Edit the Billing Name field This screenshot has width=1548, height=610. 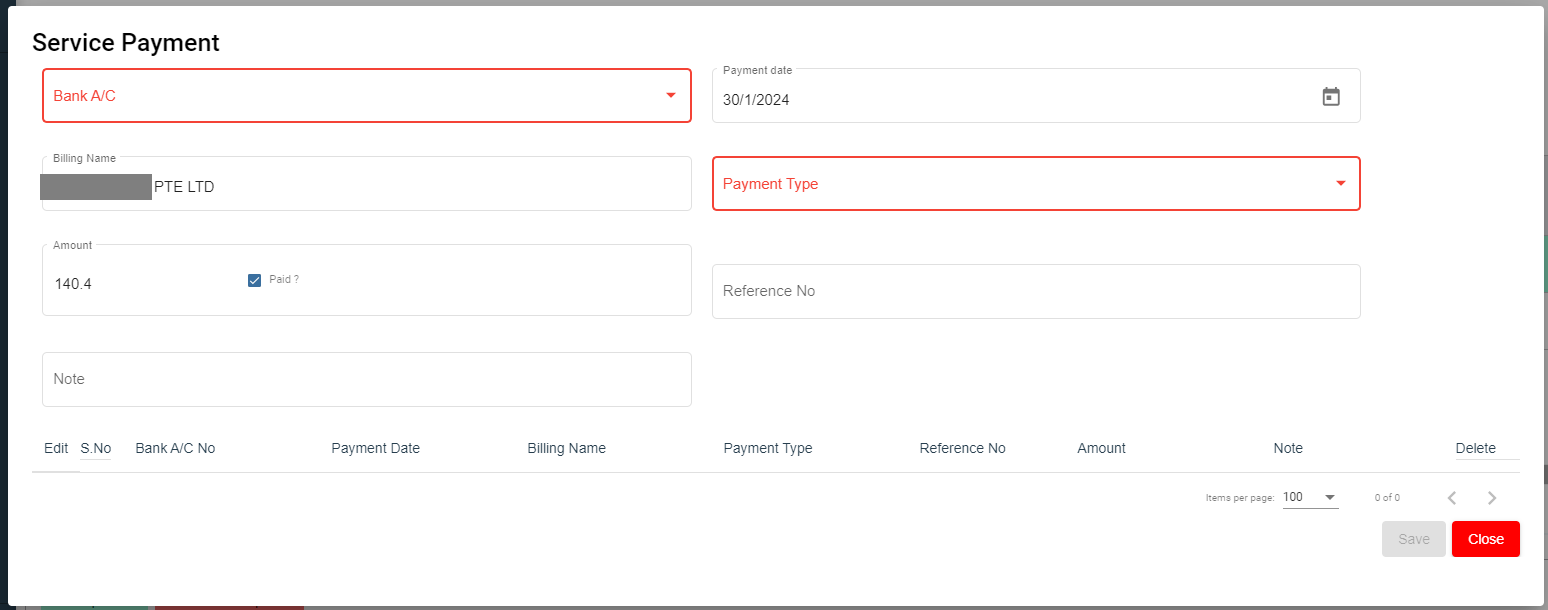[420, 187]
